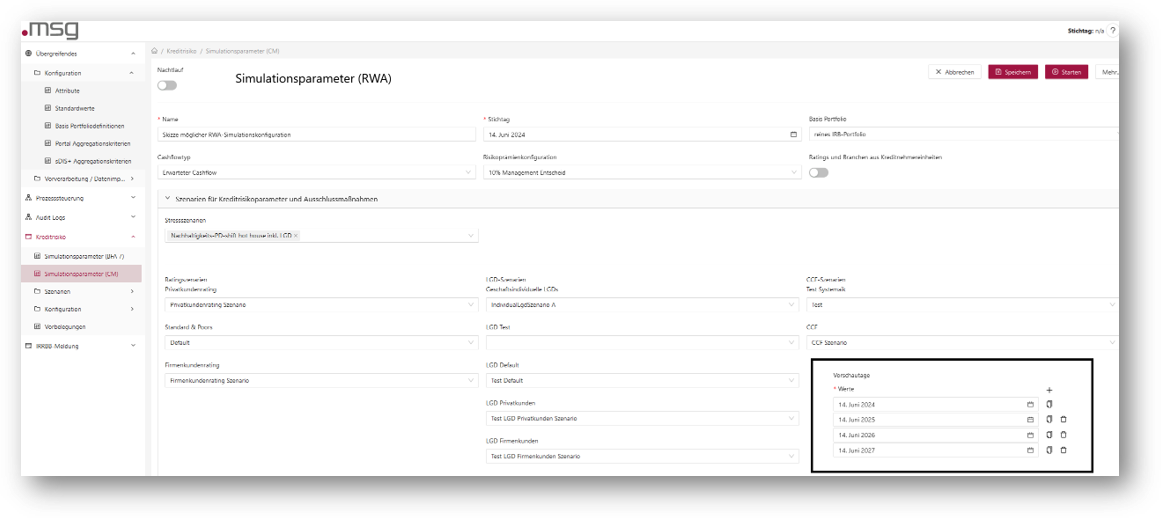Open calendar picker for 14. Juni 2026 entry
Viewport: 1161px width, 518px height.
pyautogui.click(x=1030, y=435)
